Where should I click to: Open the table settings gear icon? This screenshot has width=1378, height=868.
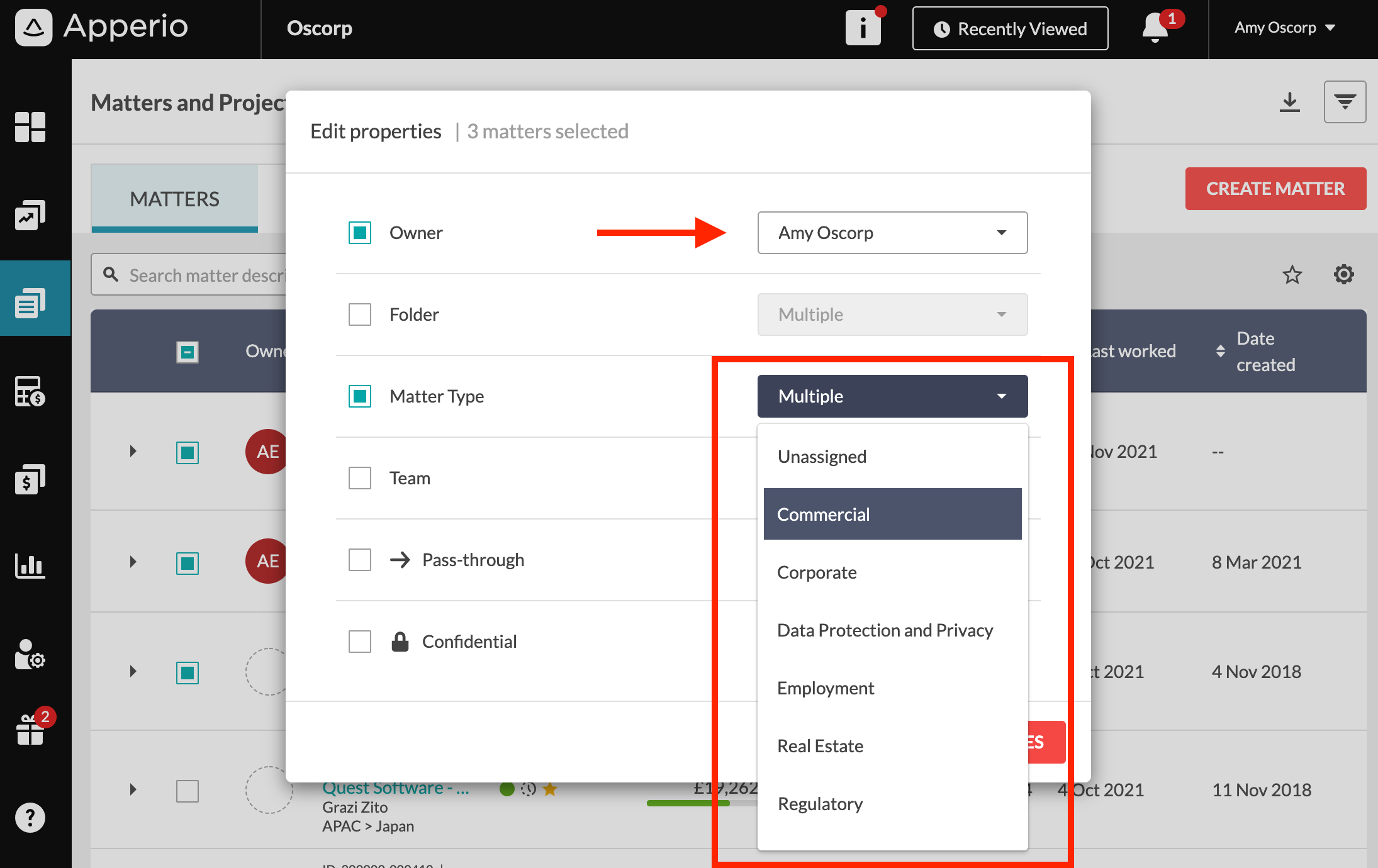1344,274
